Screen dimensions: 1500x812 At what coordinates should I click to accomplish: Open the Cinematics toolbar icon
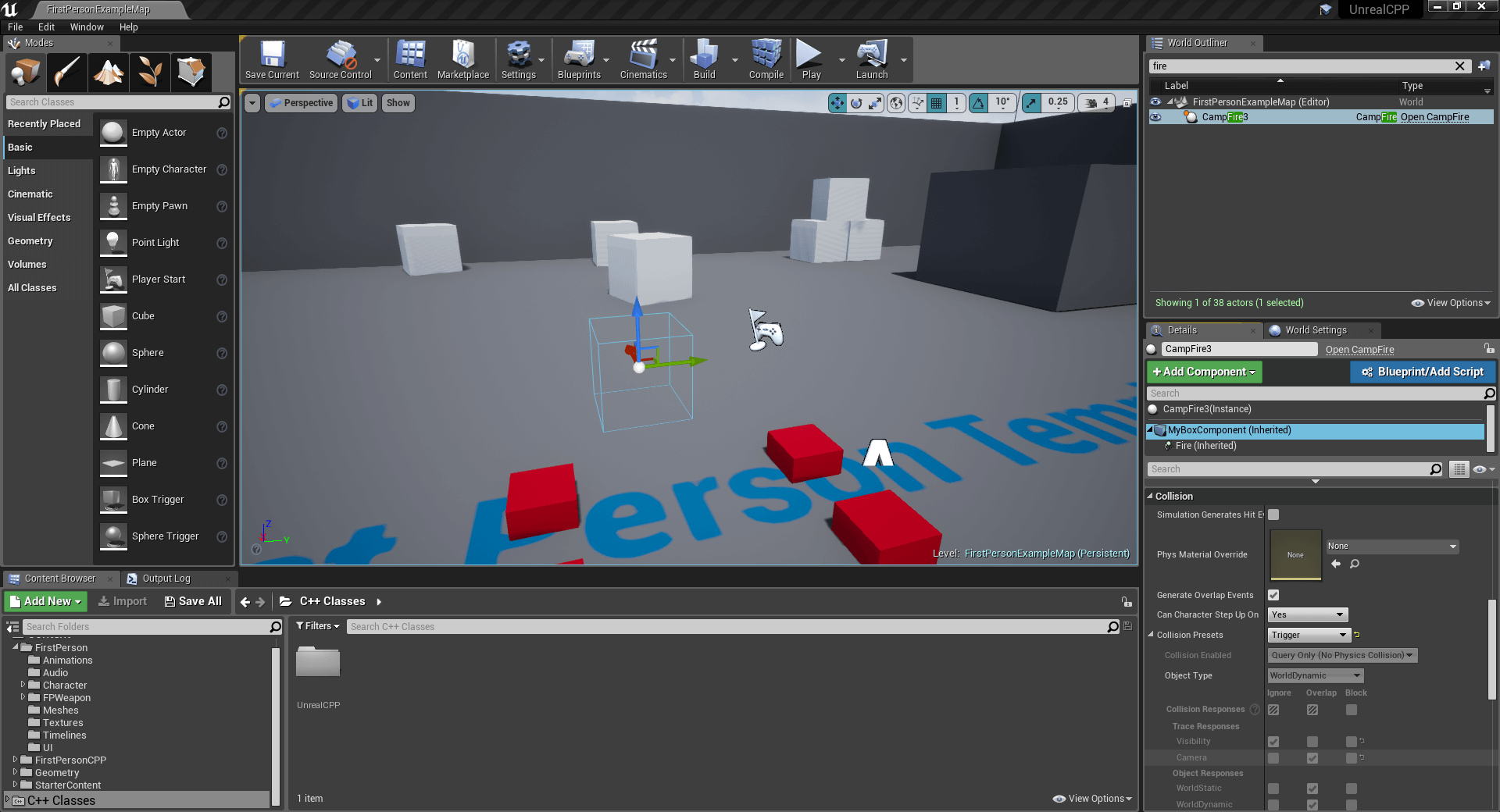click(x=644, y=60)
